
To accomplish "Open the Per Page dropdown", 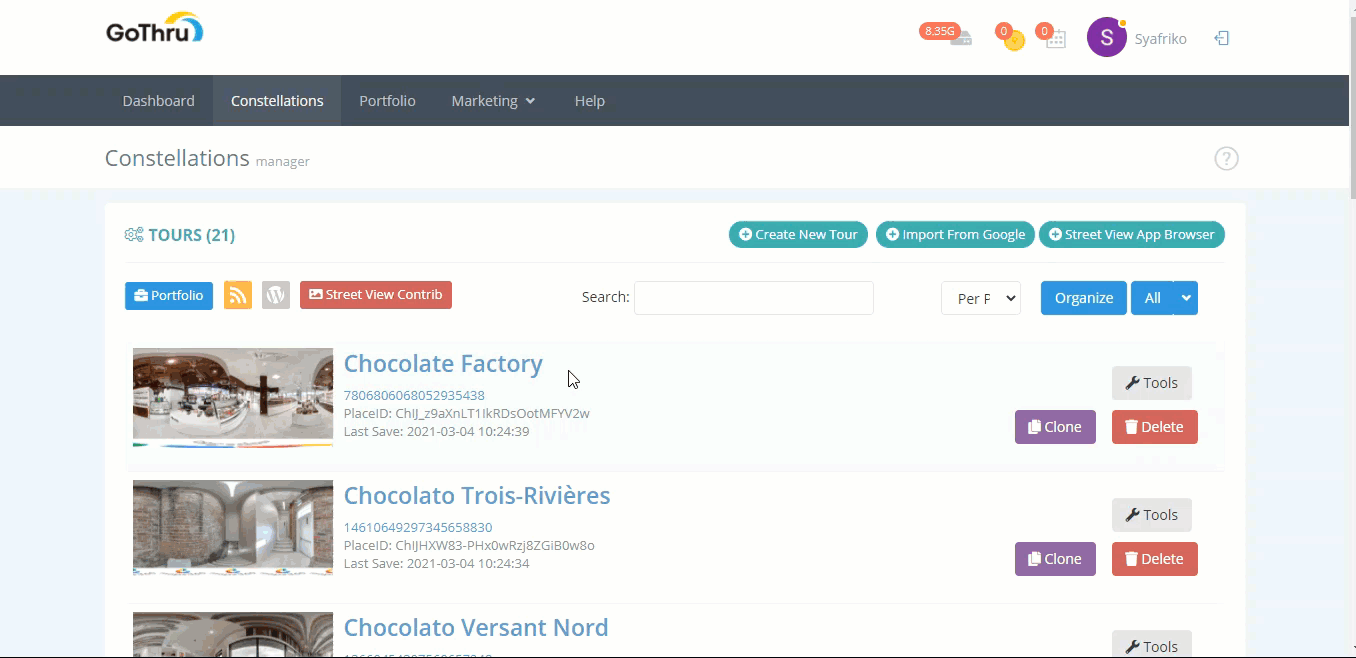I will 981,298.
